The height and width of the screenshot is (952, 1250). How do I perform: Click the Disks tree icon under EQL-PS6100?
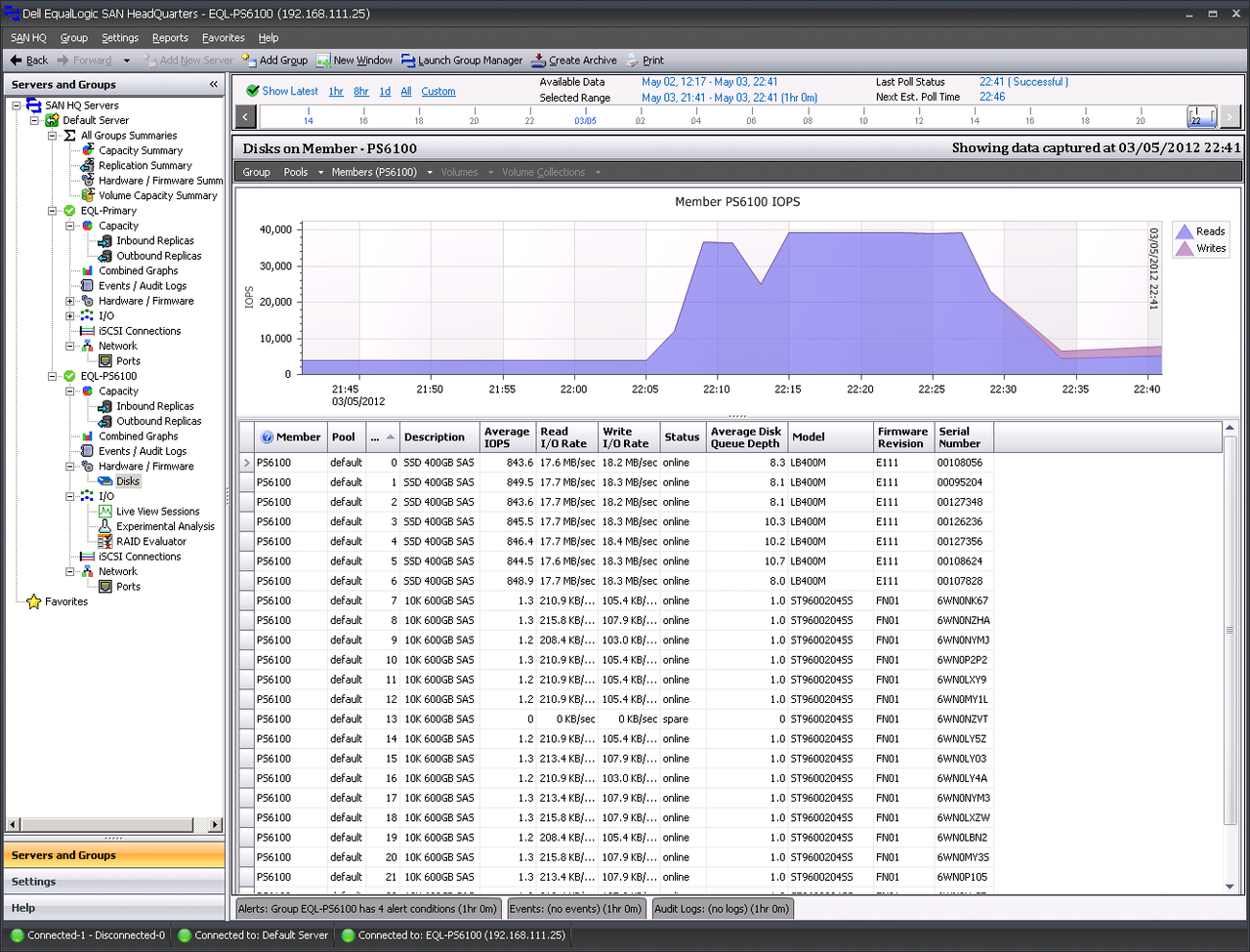[x=105, y=481]
